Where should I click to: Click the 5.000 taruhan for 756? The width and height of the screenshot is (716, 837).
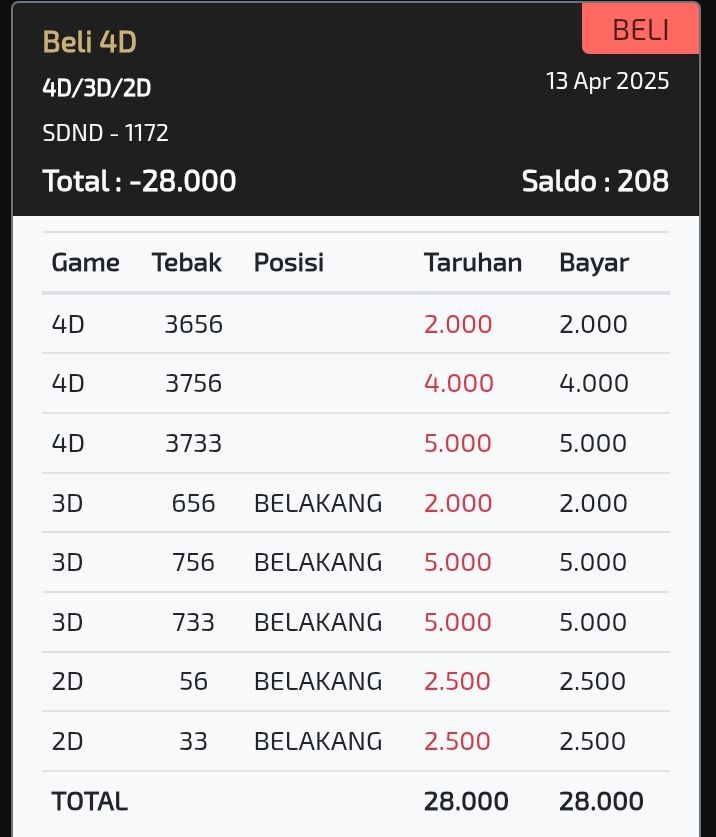[458, 562]
